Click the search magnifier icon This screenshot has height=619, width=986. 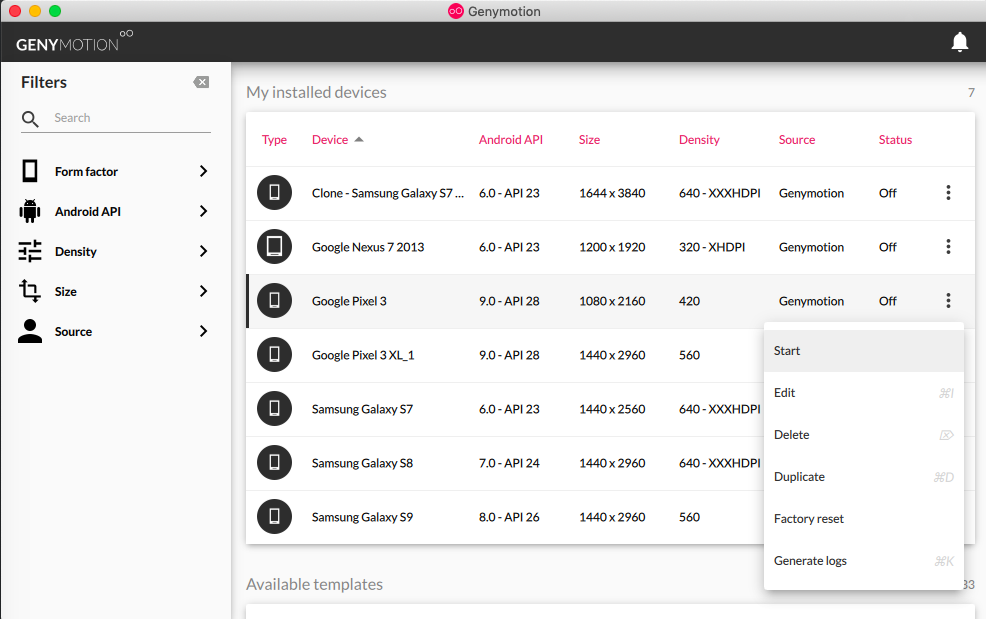coord(30,119)
